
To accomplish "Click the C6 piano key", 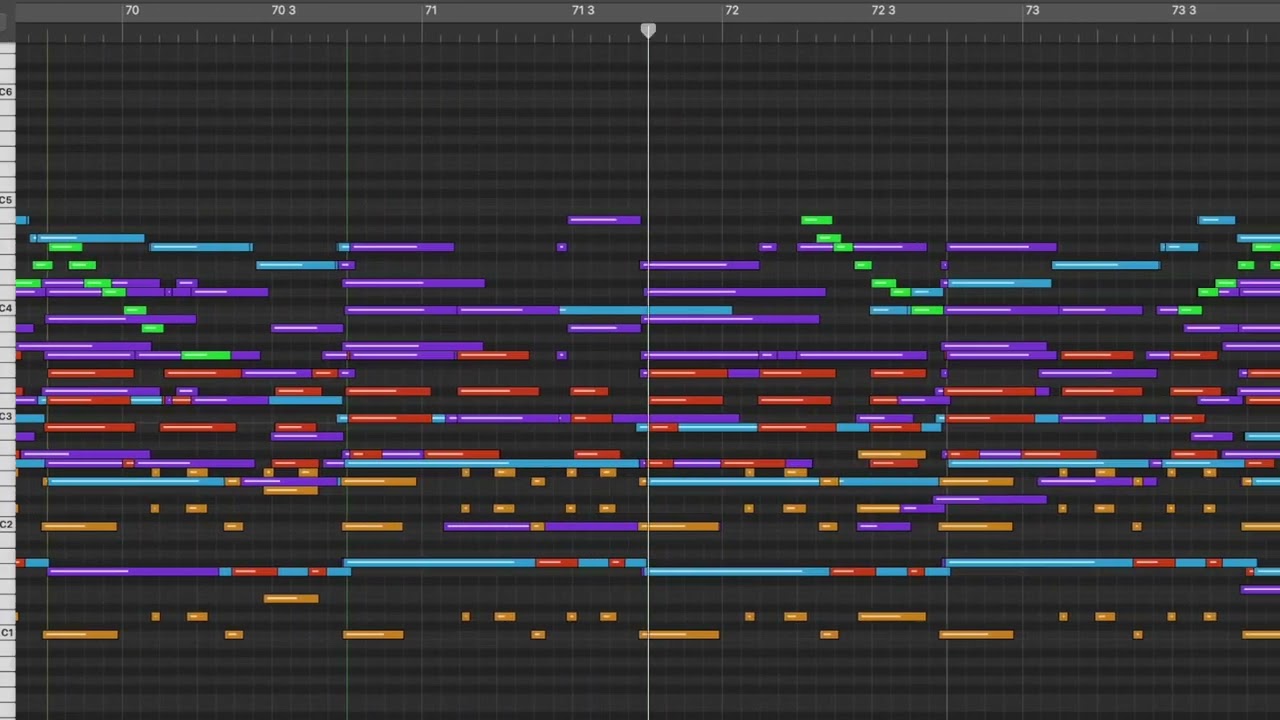I will tap(7, 92).
